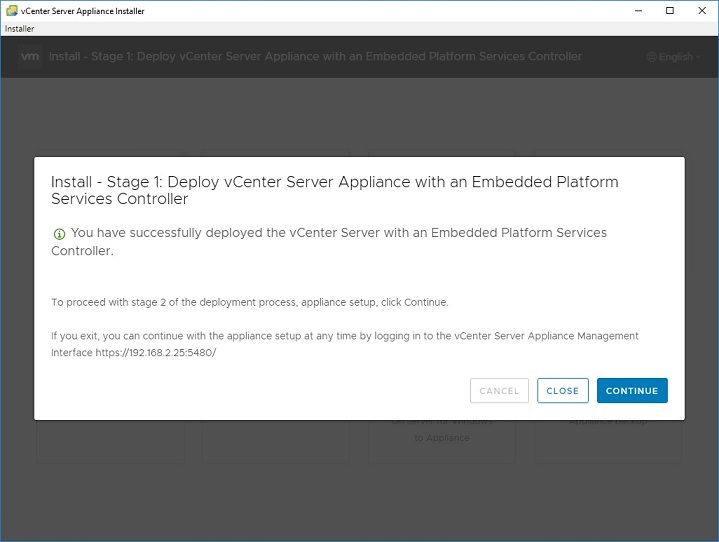
Task: Click the CLOSE button in the dialog
Action: pyautogui.click(x=563, y=391)
